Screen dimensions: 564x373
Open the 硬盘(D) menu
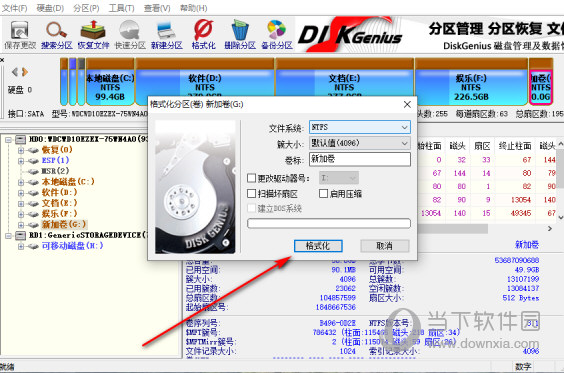[x=50, y=8]
